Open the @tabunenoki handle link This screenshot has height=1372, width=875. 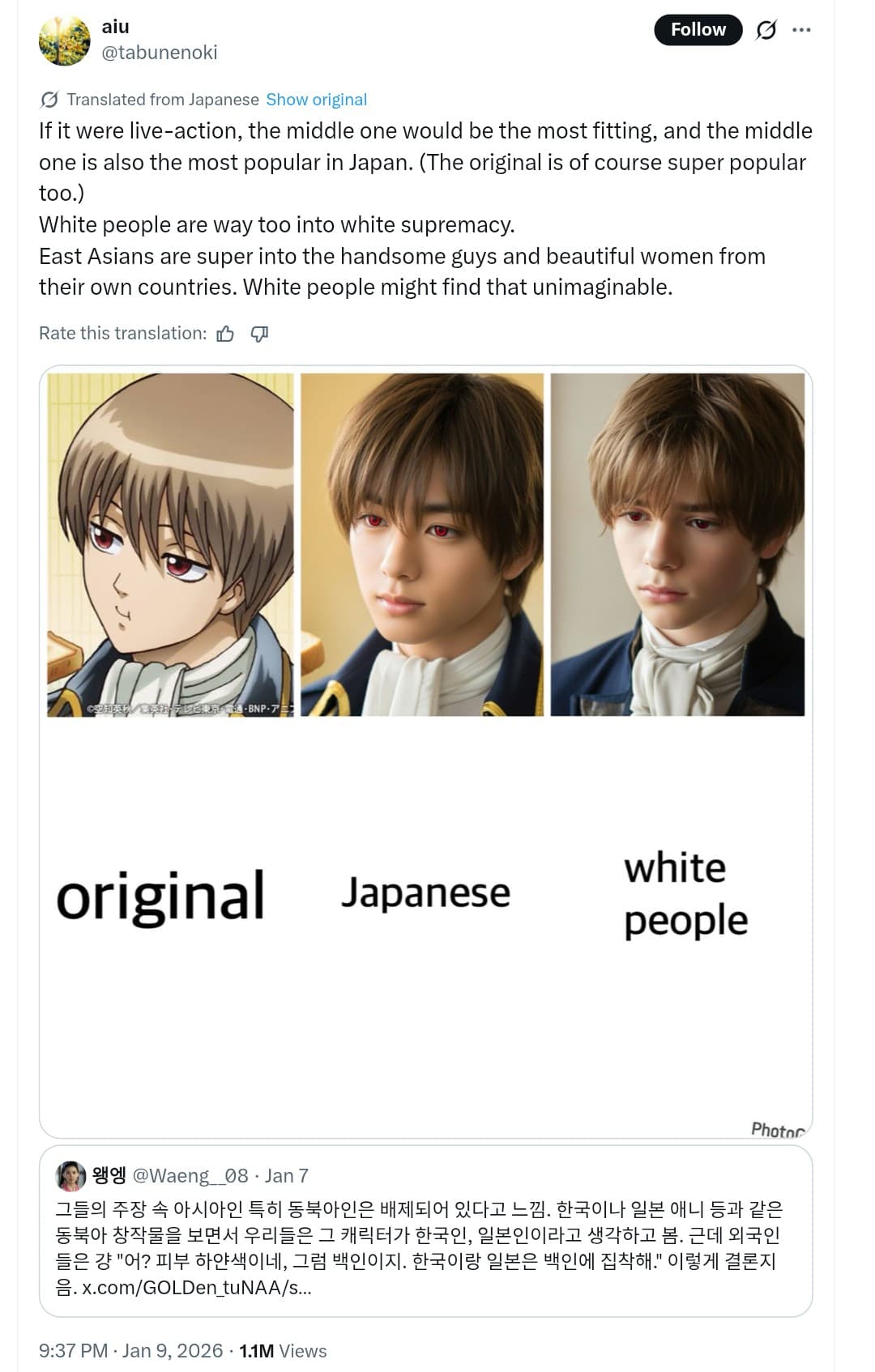(x=160, y=53)
